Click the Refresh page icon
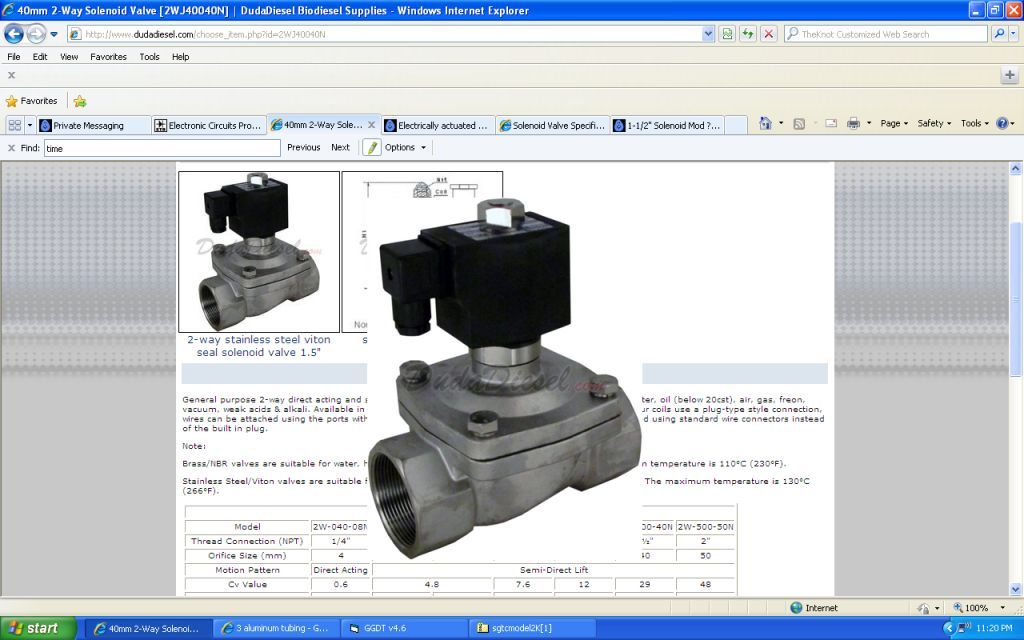Image resolution: width=1024 pixels, height=640 pixels. [x=747, y=34]
